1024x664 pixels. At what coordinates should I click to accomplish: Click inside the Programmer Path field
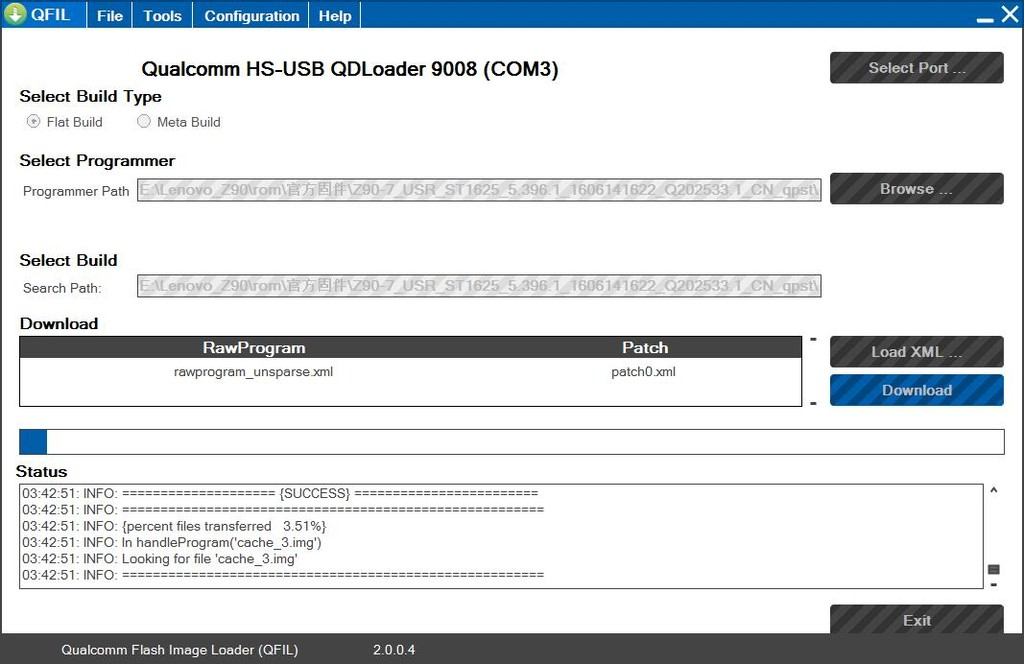[479, 189]
